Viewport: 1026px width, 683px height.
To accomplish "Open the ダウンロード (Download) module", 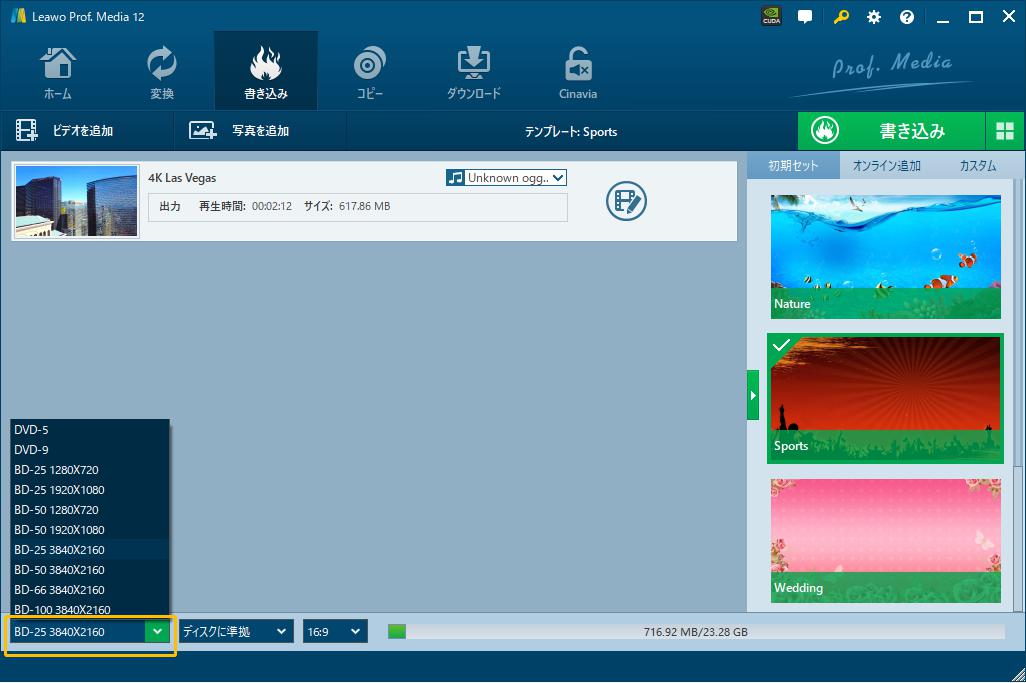I will click(474, 73).
